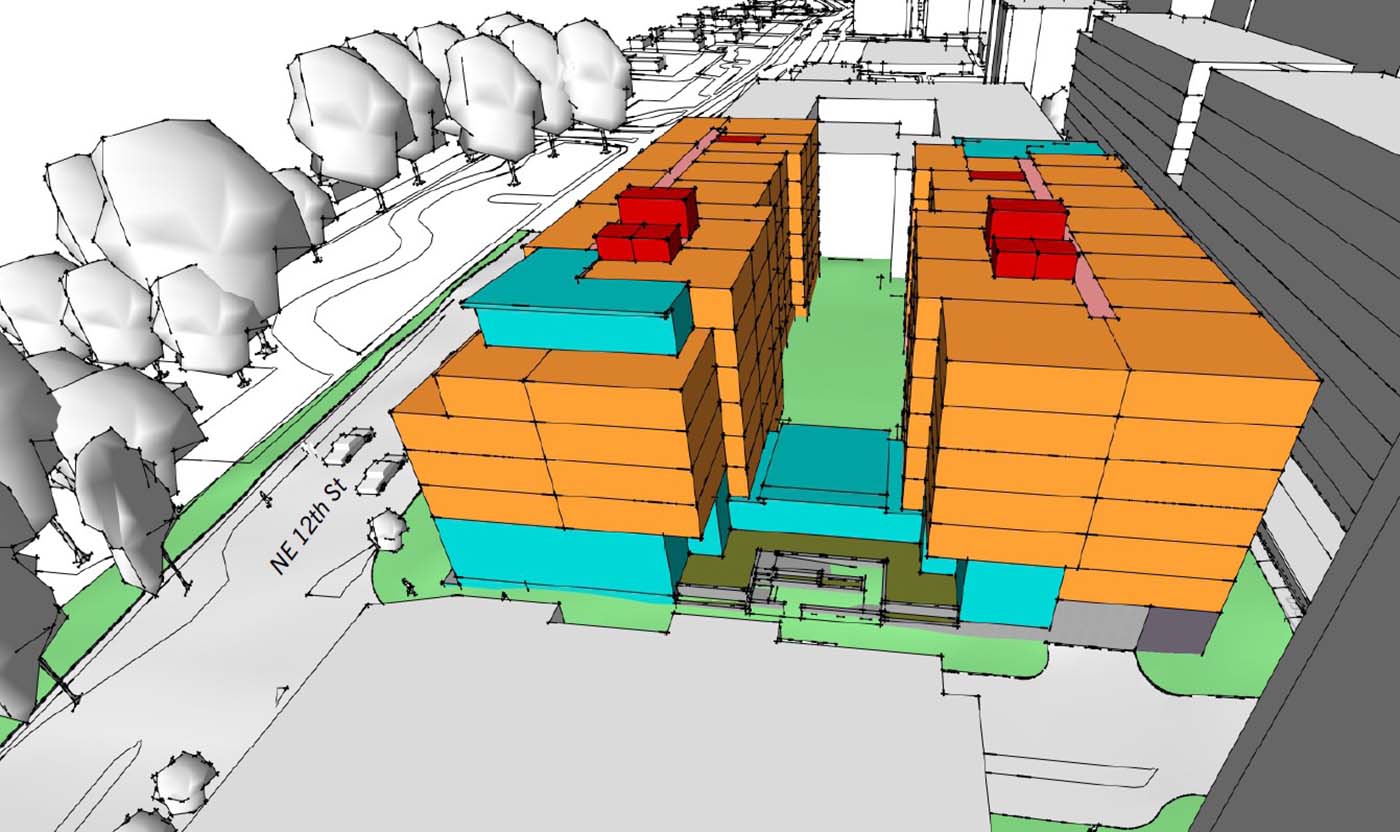Click the cyan ground floor of right building

click(1010, 592)
